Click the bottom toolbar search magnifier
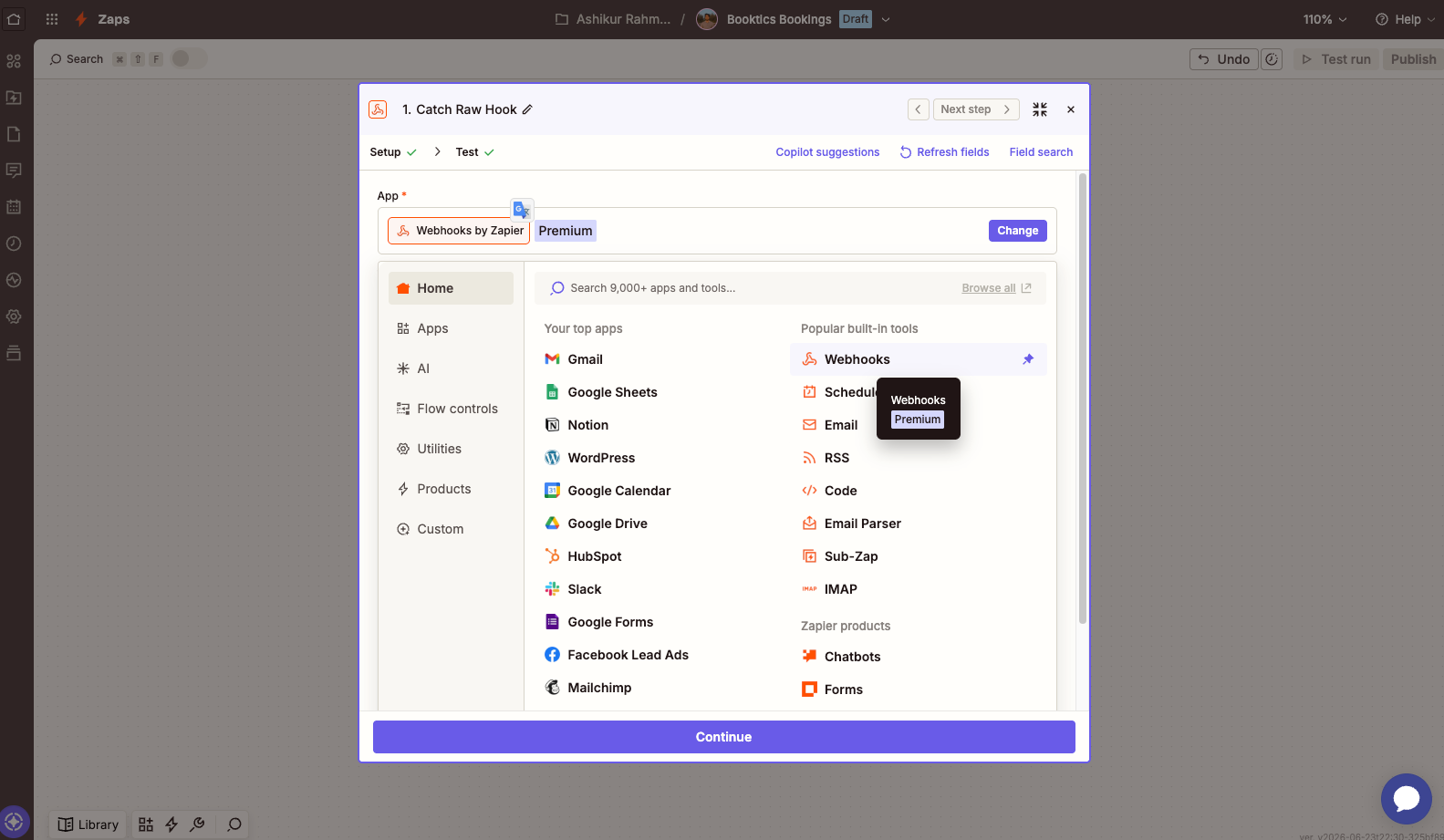 (x=234, y=824)
